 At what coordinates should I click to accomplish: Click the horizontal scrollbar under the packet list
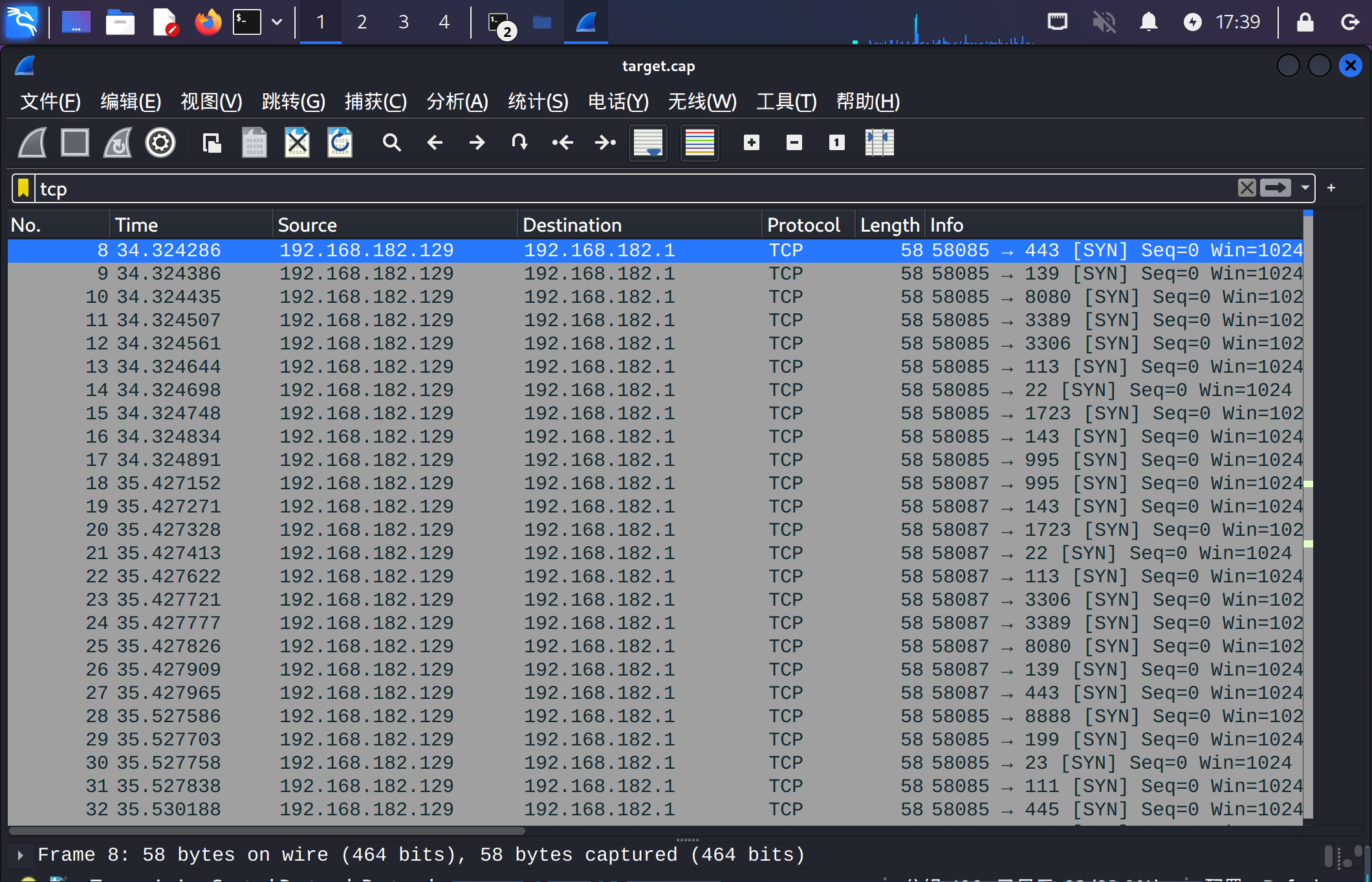click(267, 830)
